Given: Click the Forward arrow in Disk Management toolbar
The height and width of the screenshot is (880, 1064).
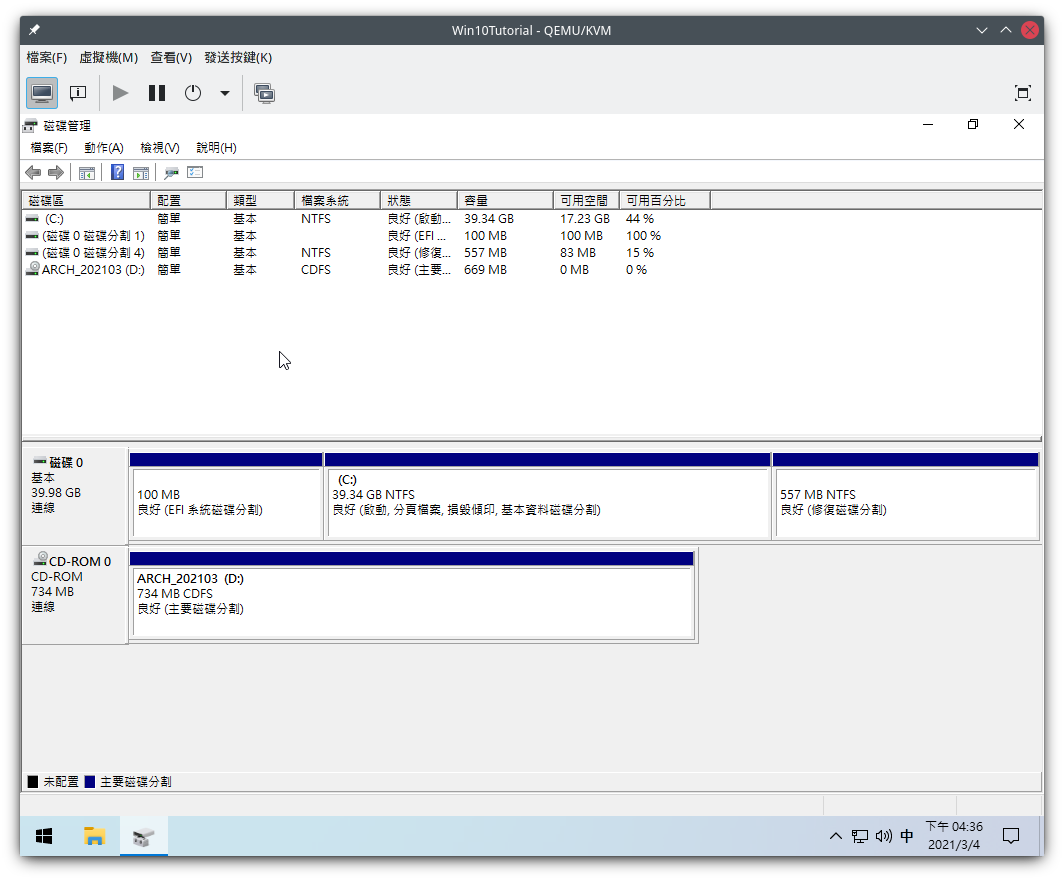Looking at the screenshot, I should pyautogui.click(x=56, y=173).
